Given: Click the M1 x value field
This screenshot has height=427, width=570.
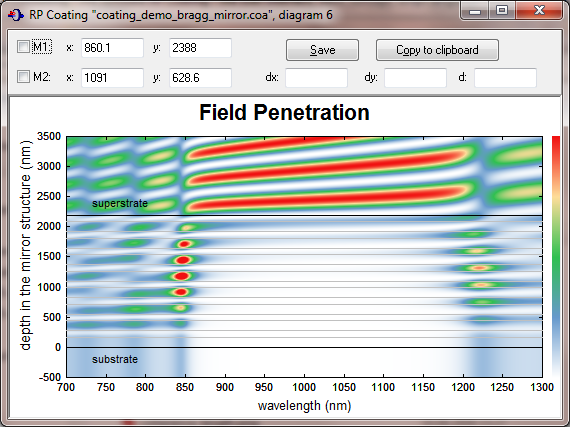Looking at the screenshot, I should [x=112, y=48].
